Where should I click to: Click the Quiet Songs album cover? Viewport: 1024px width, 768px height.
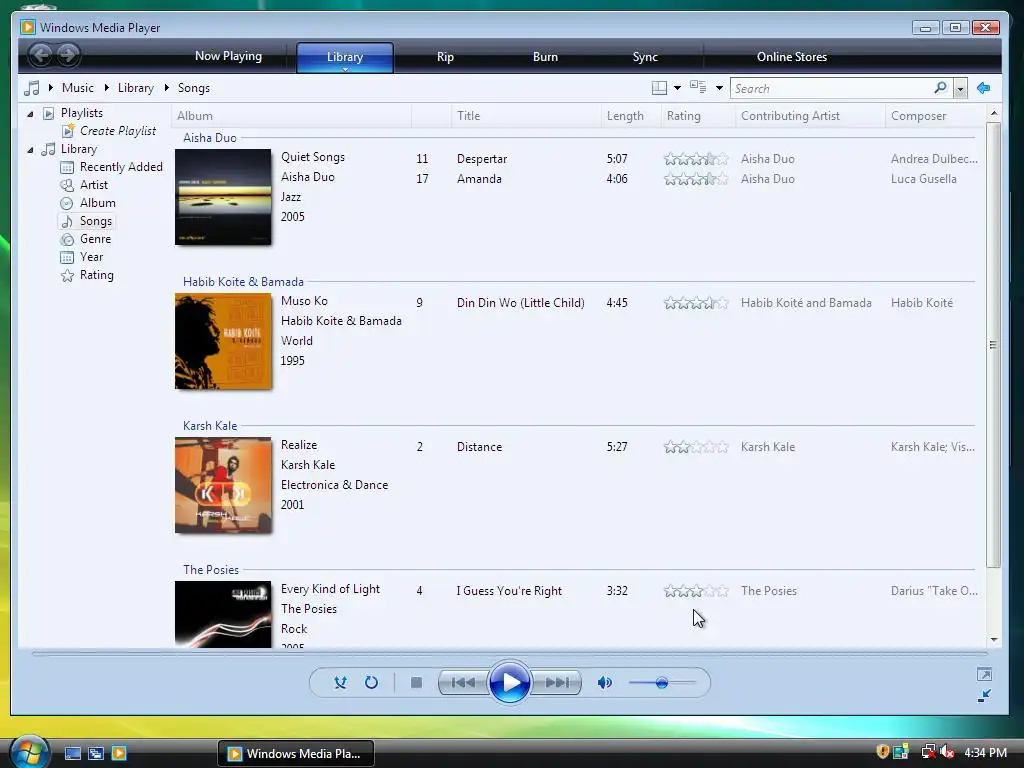point(223,197)
